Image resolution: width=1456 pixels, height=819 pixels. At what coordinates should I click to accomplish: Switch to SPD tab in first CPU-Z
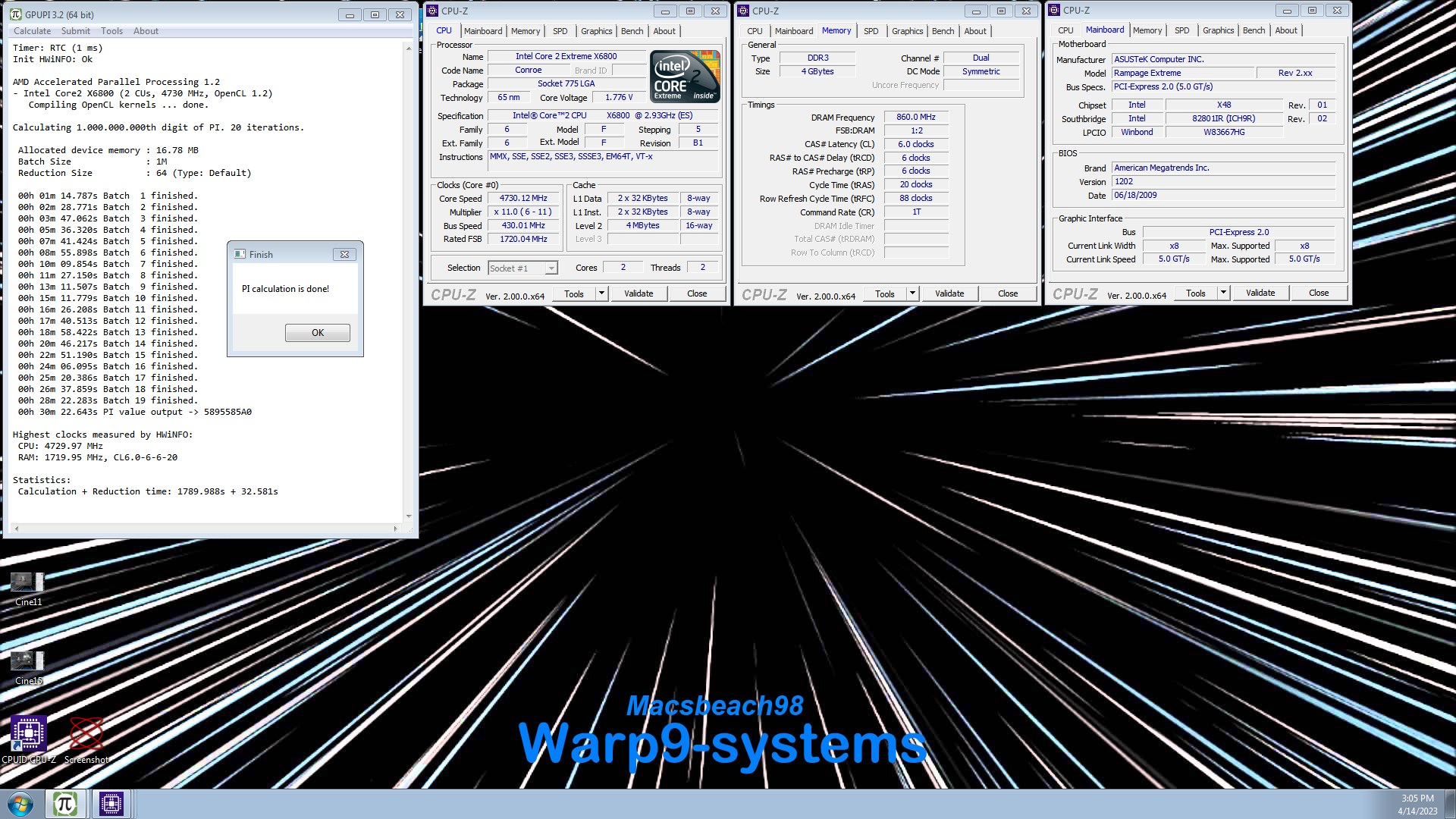[560, 31]
